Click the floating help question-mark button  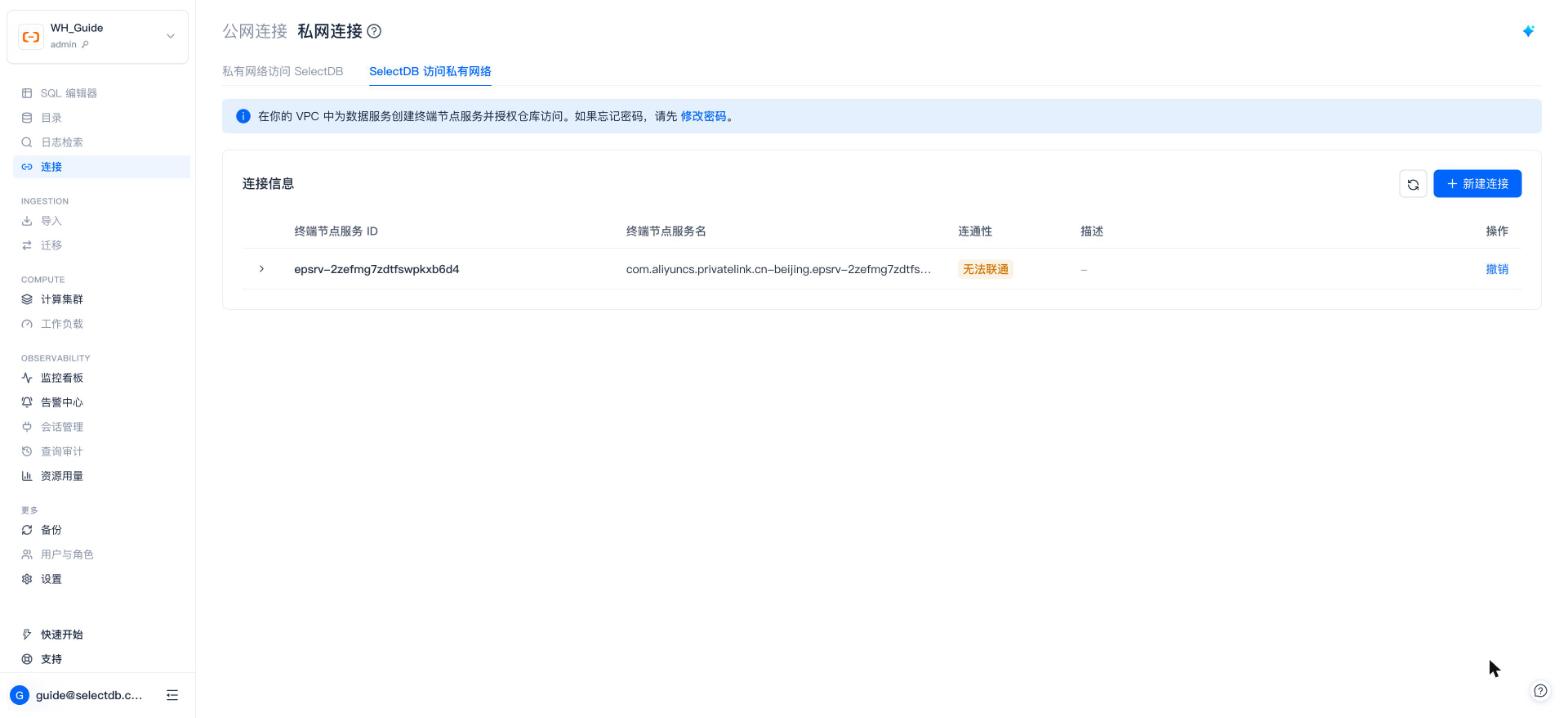tap(1540, 690)
